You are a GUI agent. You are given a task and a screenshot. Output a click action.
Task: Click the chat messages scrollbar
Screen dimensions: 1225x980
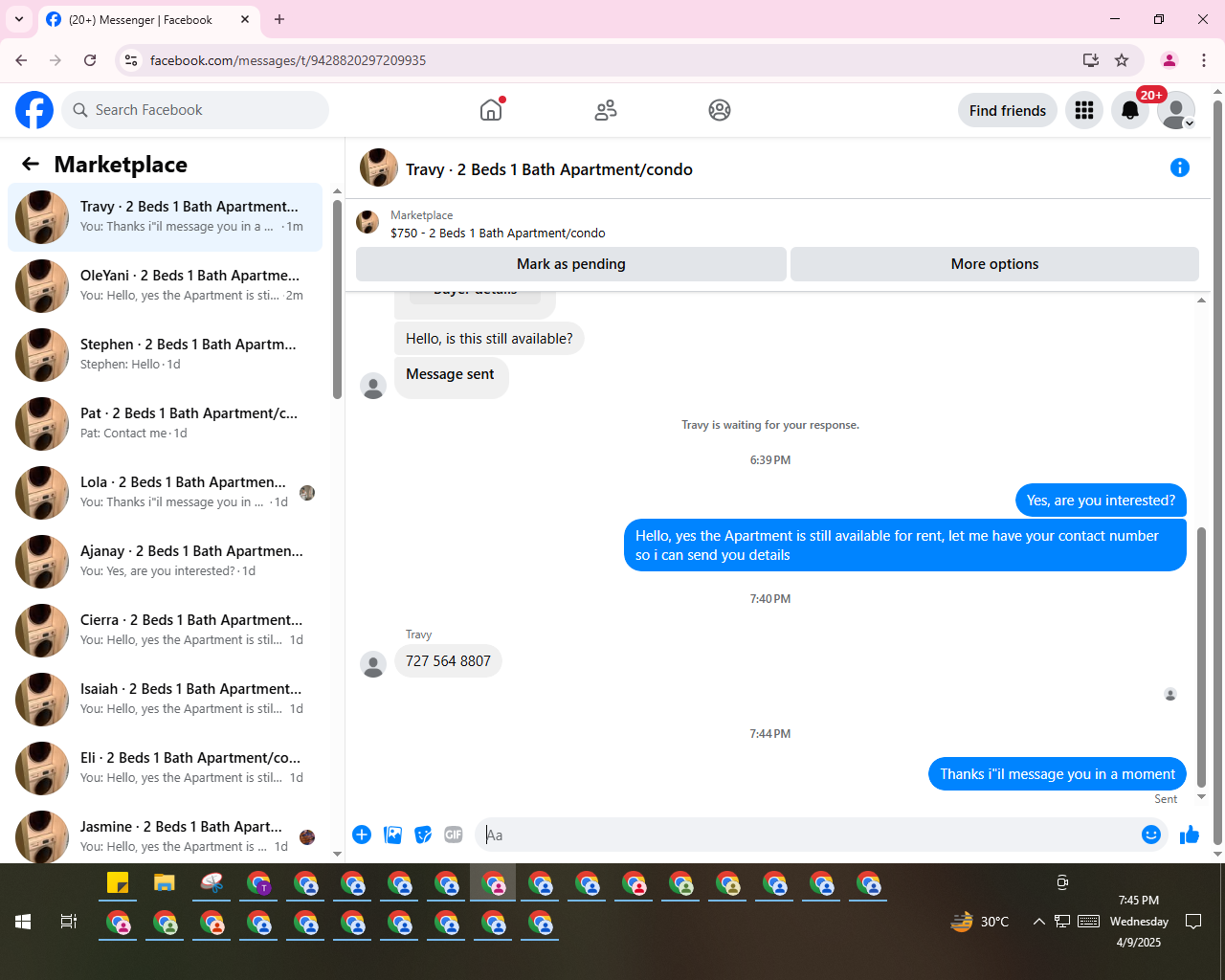(x=1202, y=656)
